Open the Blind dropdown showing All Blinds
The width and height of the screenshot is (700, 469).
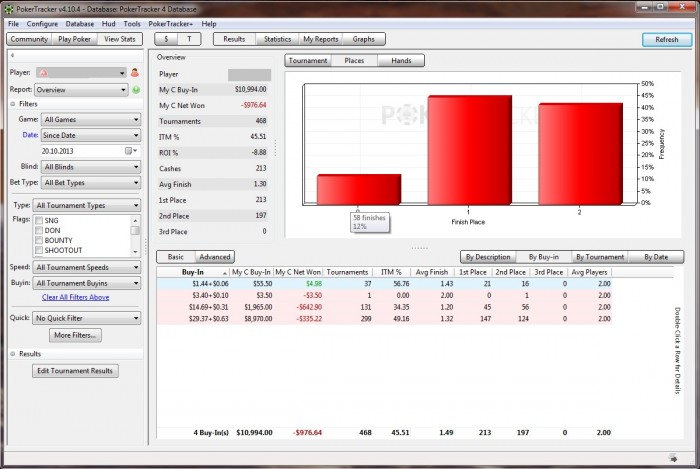click(91, 167)
